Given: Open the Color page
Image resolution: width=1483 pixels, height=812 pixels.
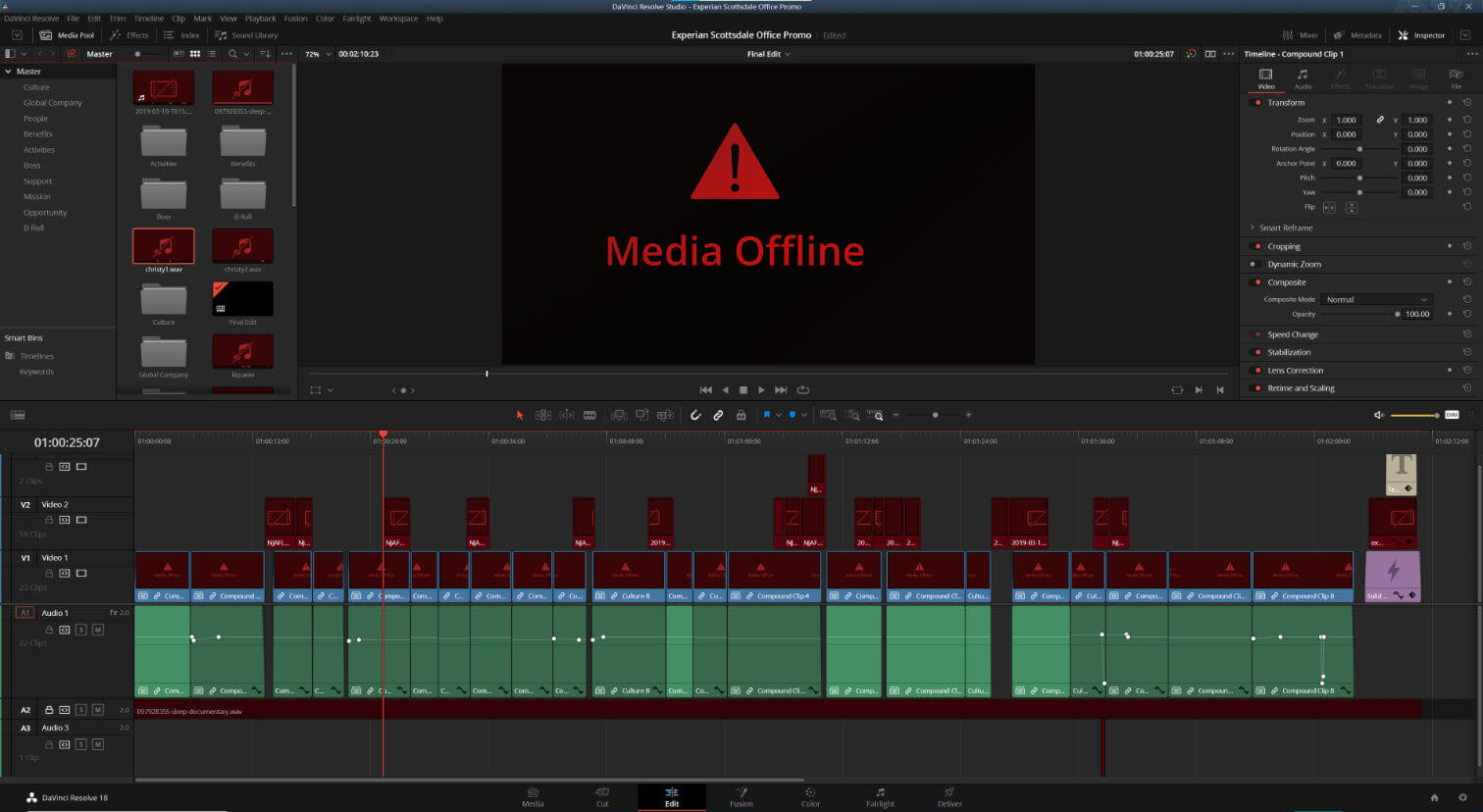Looking at the screenshot, I should [810, 797].
